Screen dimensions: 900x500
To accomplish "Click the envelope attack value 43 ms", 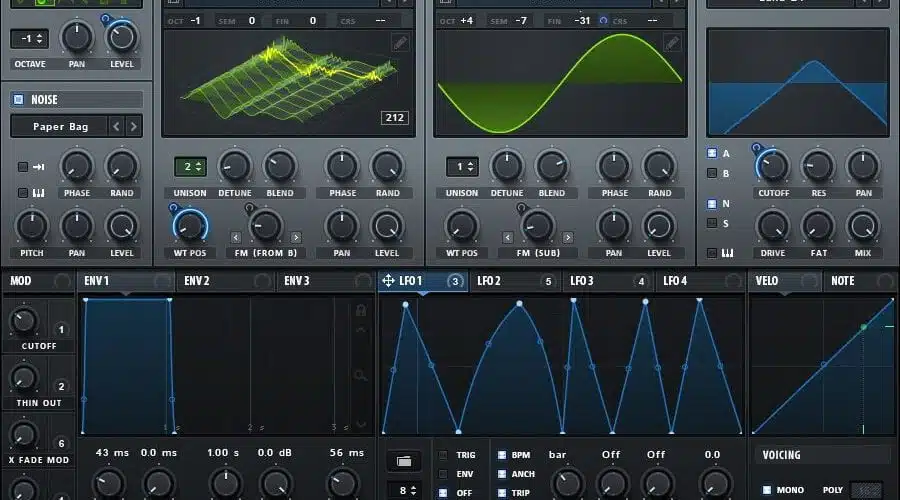I will pos(112,452).
